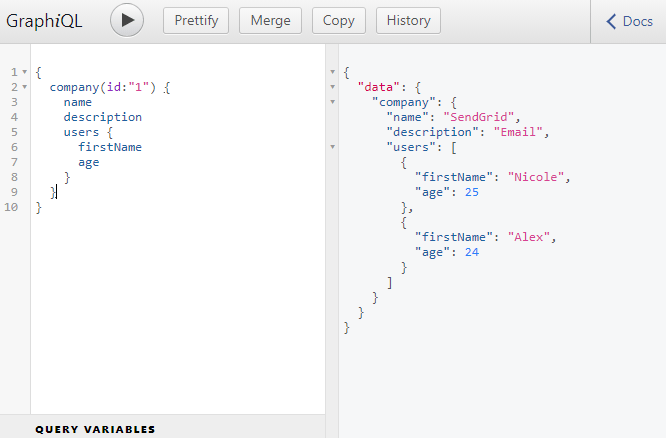
Task: Click the firstName field in the query editor
Action: (x=109, y=147)
